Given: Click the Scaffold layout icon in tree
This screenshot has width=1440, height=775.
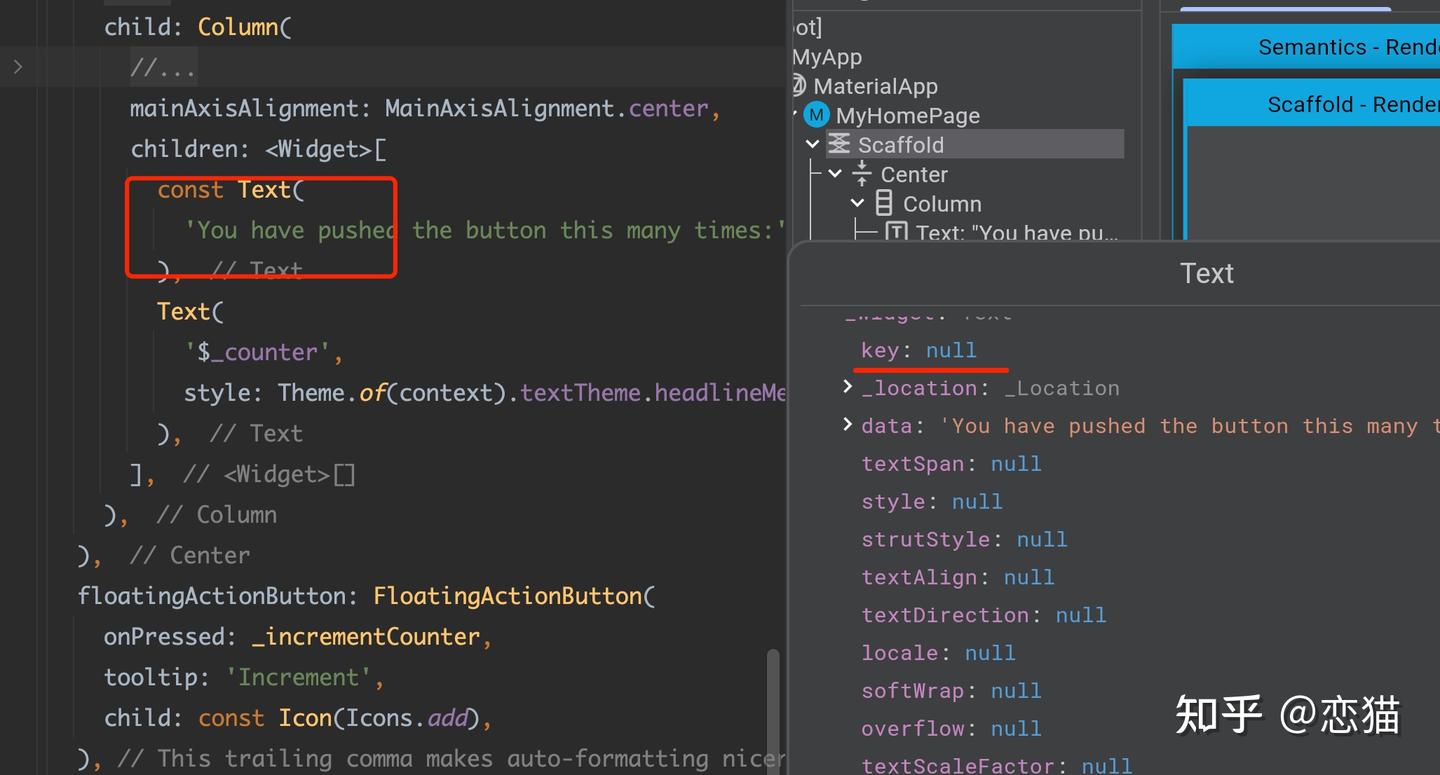Looking at the screenshot, I should tap(839, 145).
